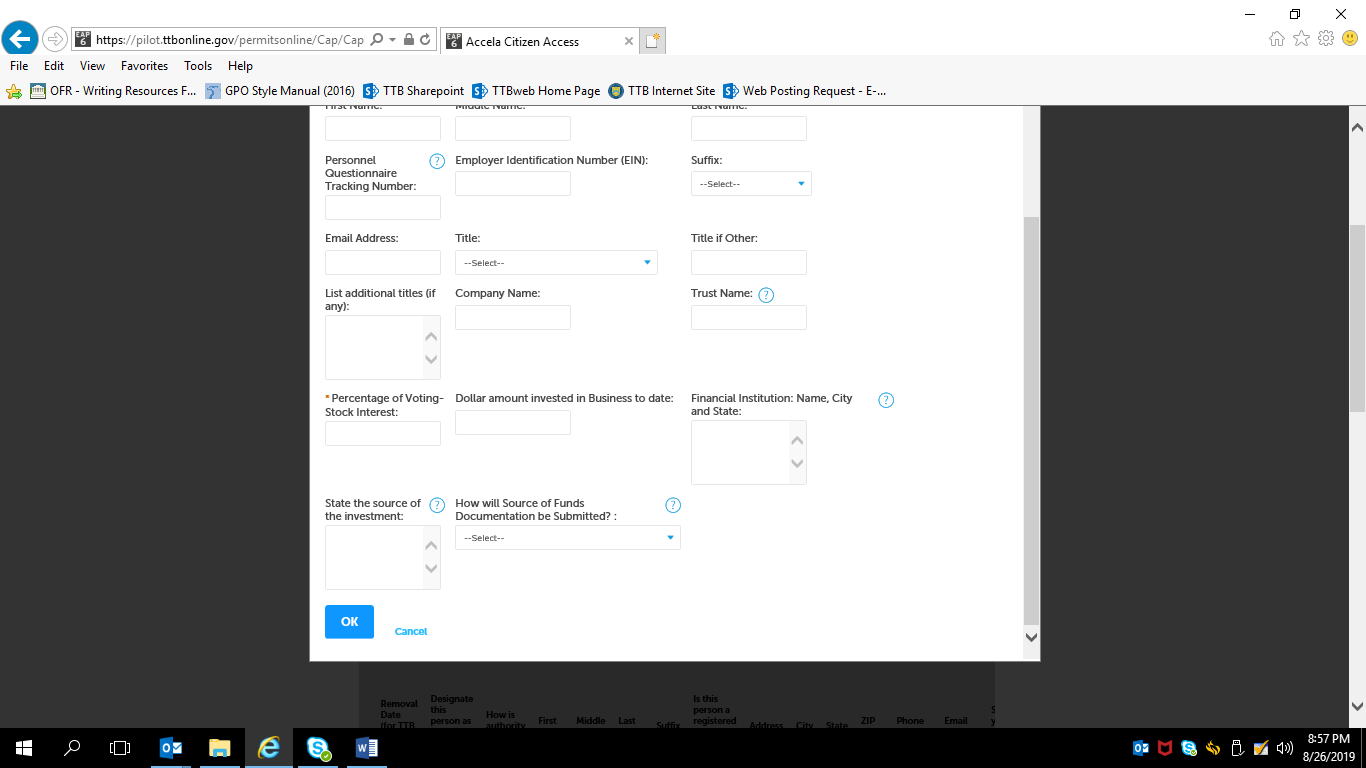Open TTB Internet Site favorite
The width and height of the screenshot is (1366, 768).
[662, 91]
